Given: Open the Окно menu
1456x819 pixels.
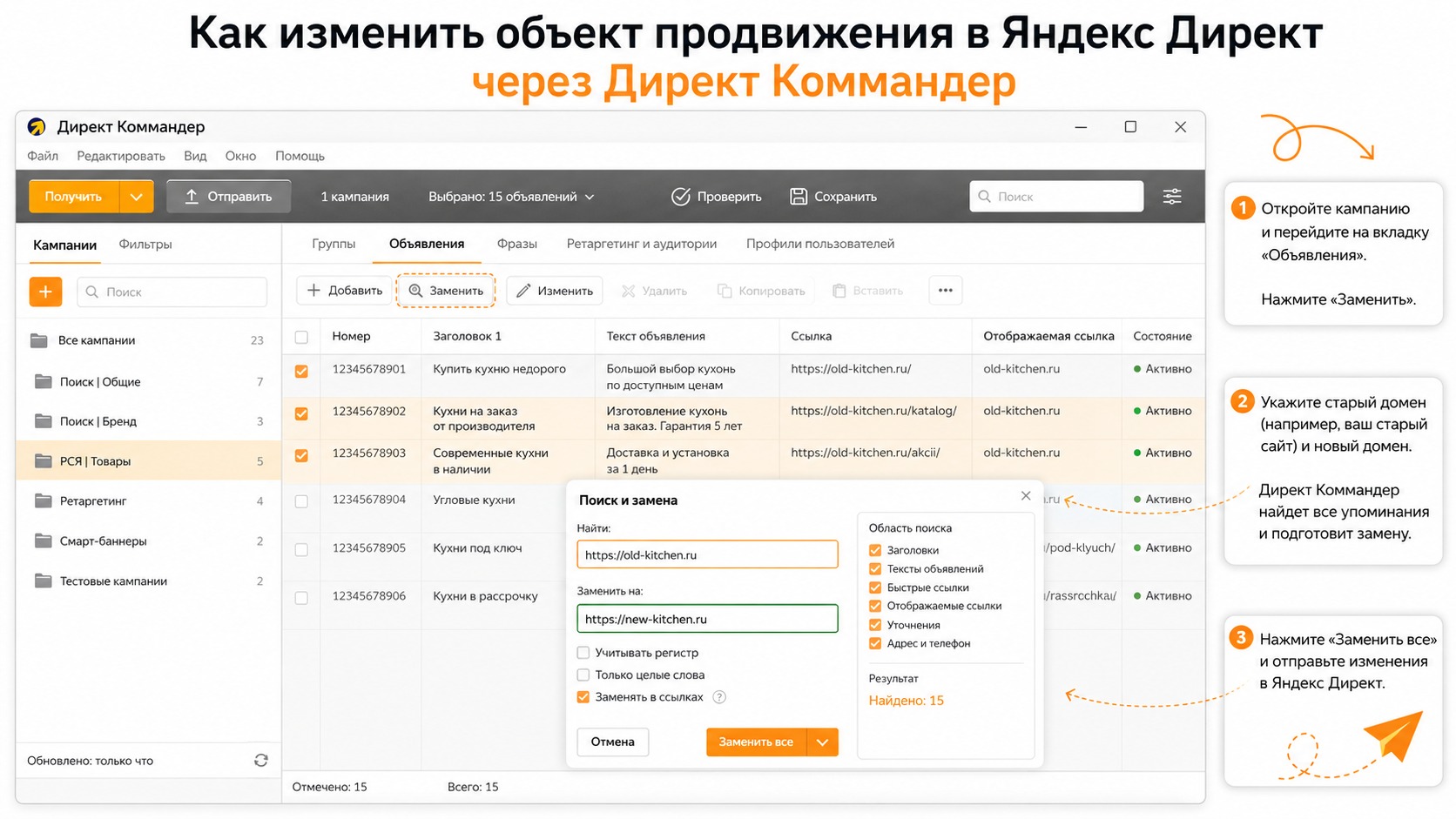Looking at the screenshot, I should pos(241,156).
